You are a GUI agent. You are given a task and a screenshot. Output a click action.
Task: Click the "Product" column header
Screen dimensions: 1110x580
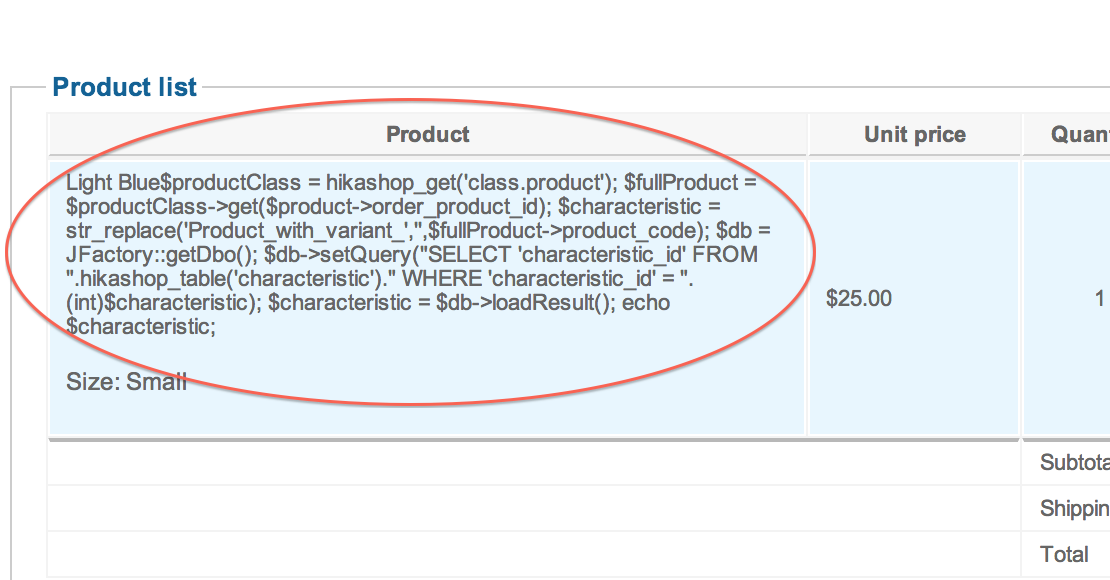427,135
